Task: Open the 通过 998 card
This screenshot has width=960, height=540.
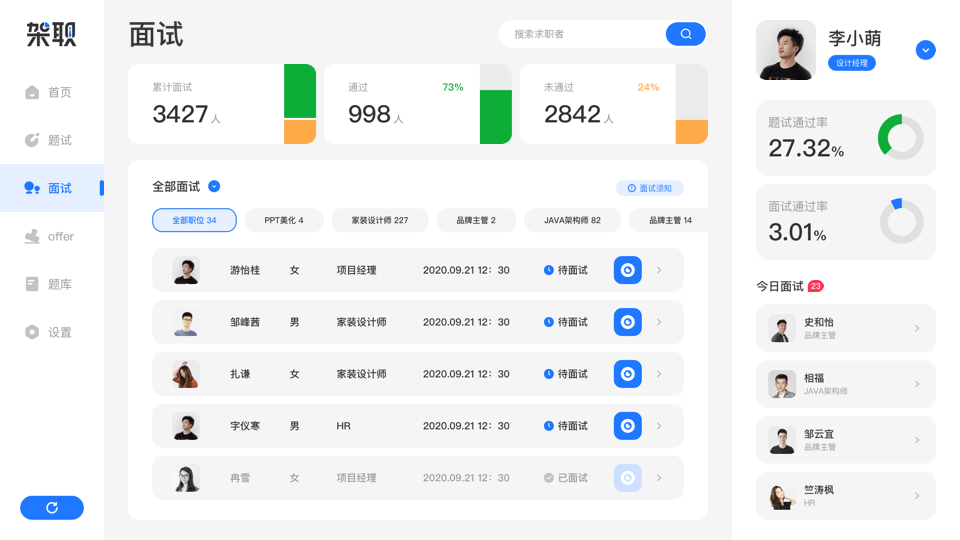Action: tap(418, 104)
